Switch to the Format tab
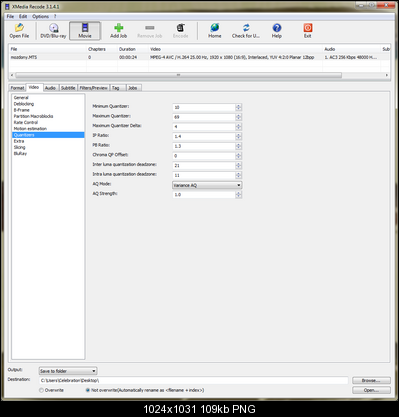The width and height of the screenshot is (399, 417). tap(17, 88)
